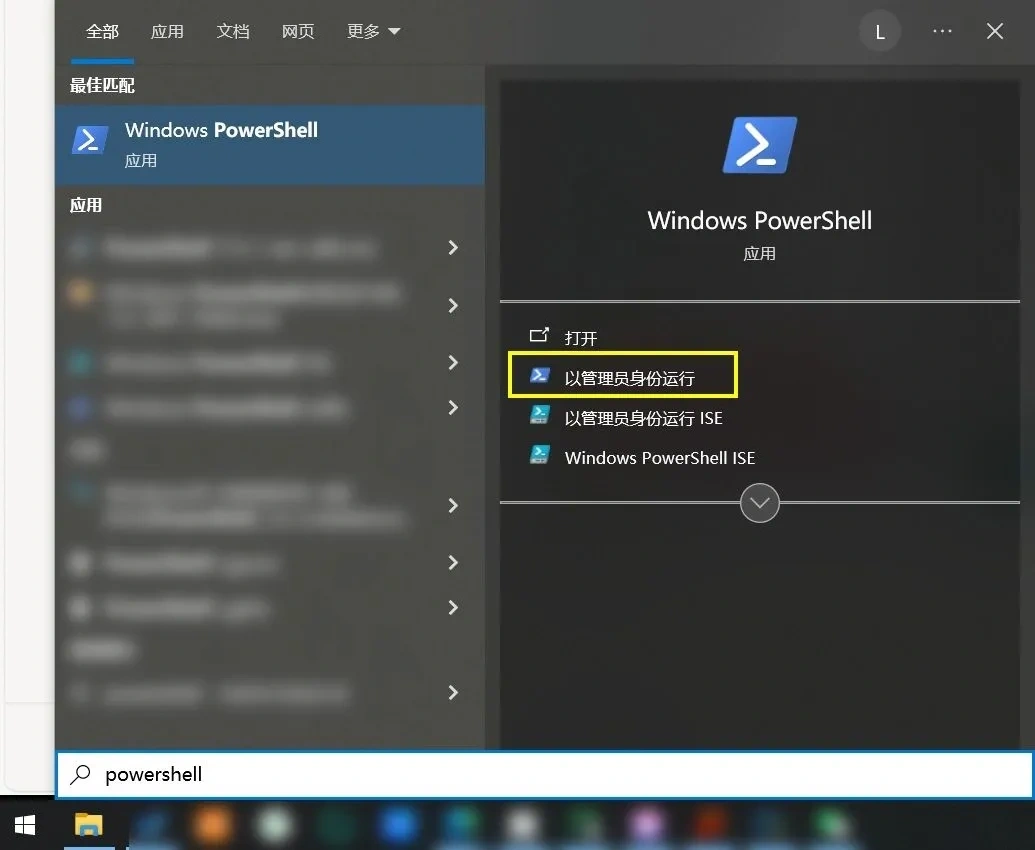Click 以管理员身份运行 ISE option
The image size is (1035, 850).
644,418
